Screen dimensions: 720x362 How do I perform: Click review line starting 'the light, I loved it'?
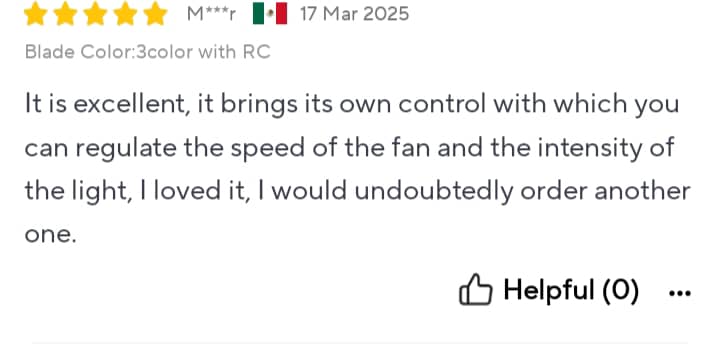coord(357,191)
